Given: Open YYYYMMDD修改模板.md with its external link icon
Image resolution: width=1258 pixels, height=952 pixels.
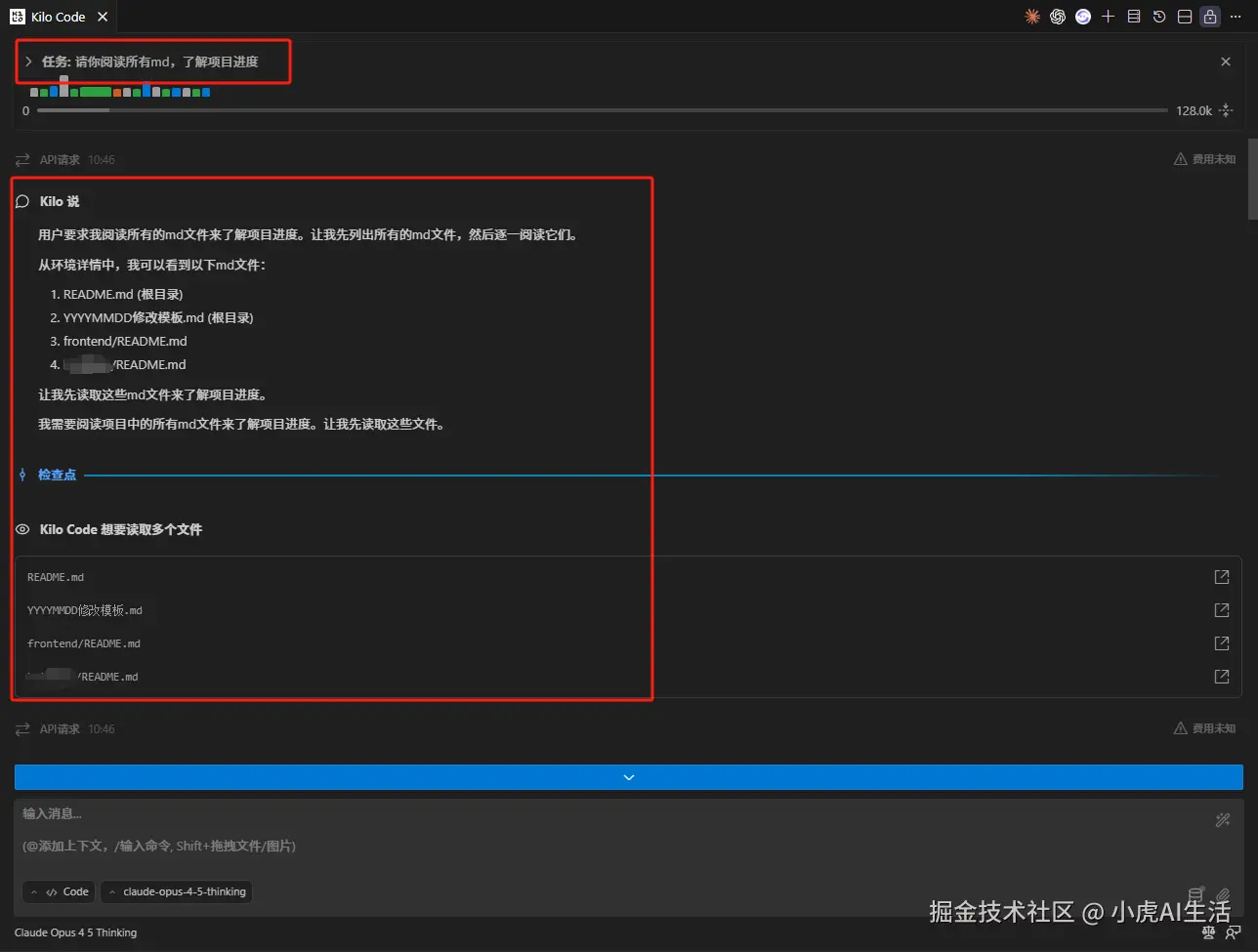Looking at the screenshot, I should click(x=1221, y=610).
